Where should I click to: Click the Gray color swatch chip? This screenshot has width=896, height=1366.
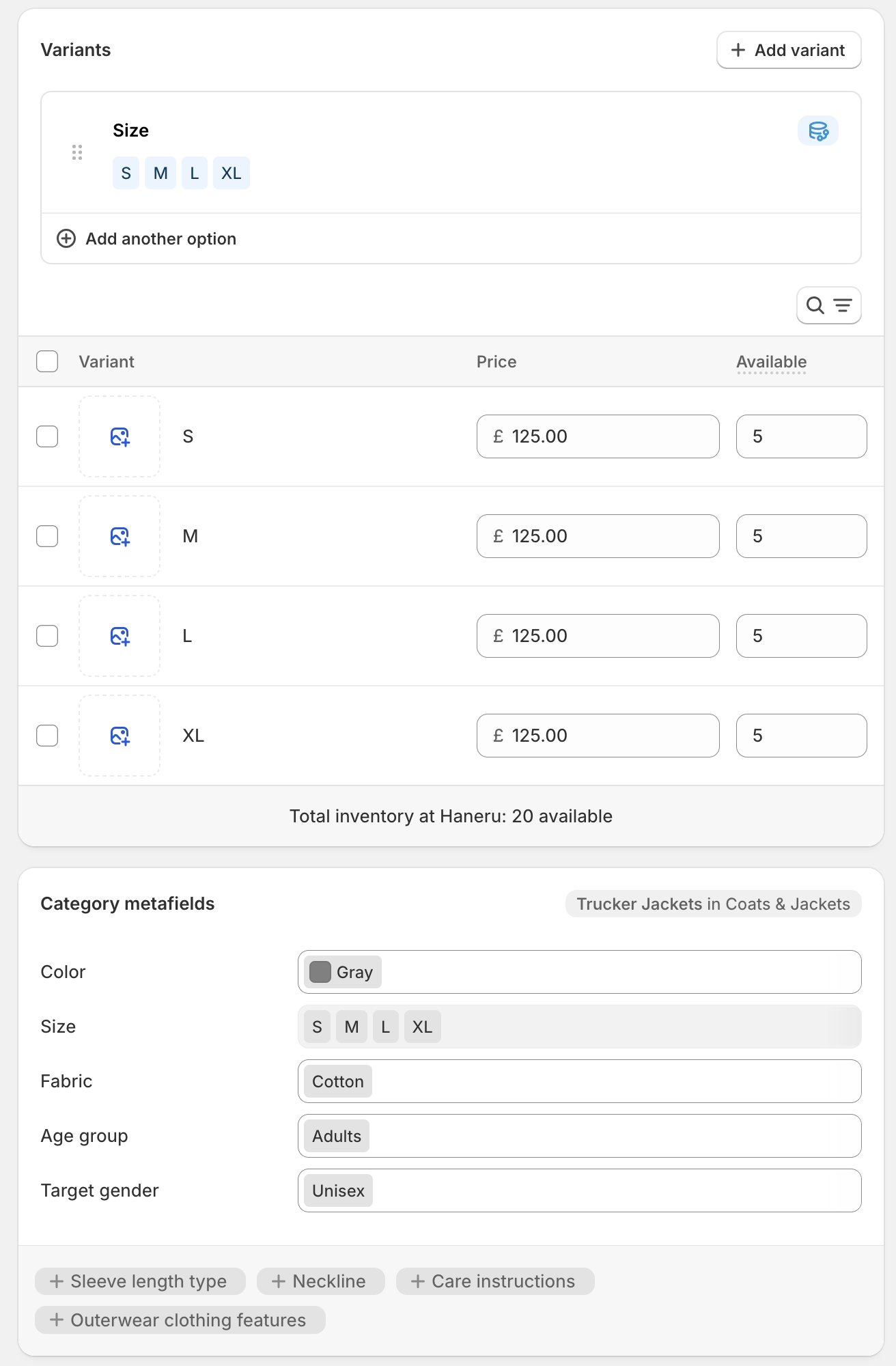pos(342,972)
